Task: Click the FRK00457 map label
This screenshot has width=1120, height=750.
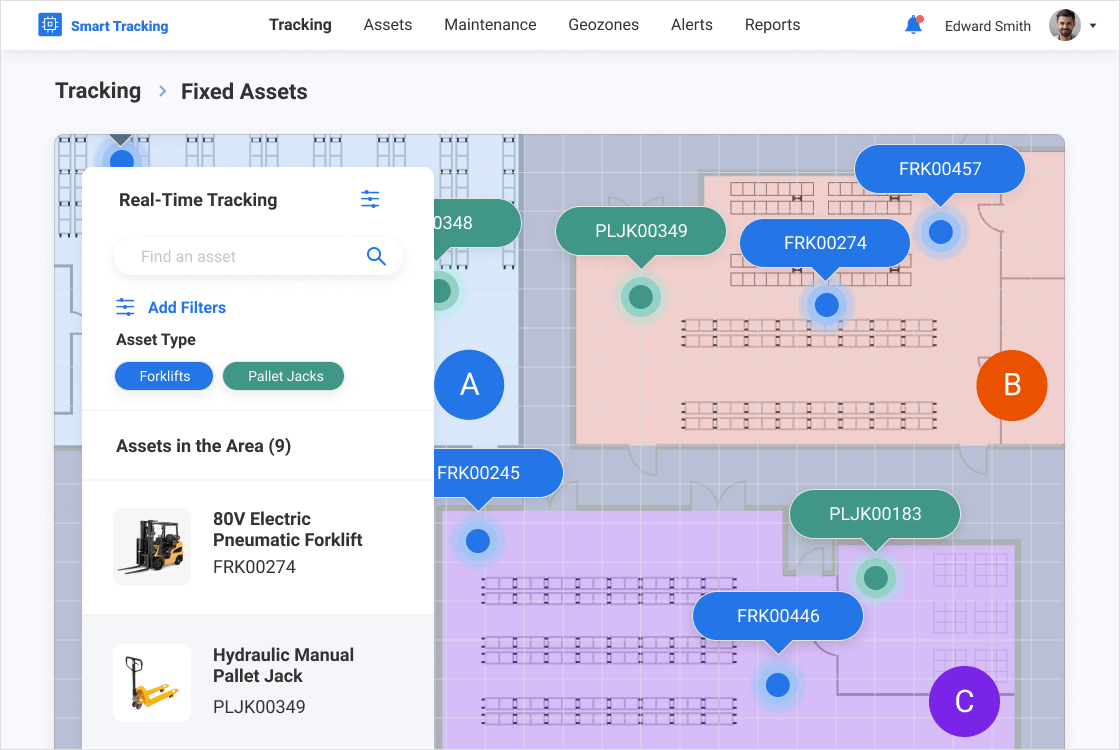Action: pyautogui.click(x=940, y=169)
